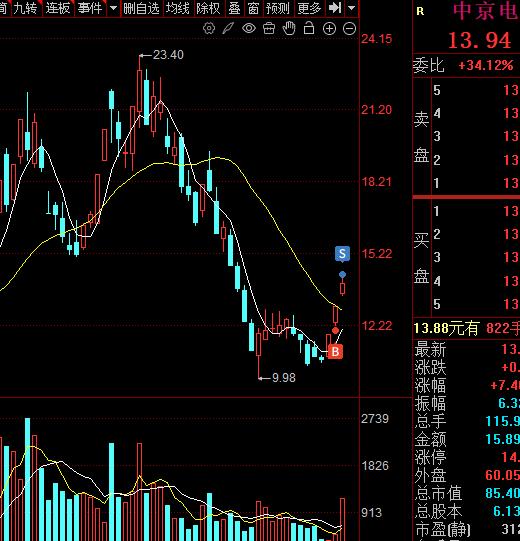Click the red B buy signal marker
The width and height of the screenshot is (520, 541).
335,352
